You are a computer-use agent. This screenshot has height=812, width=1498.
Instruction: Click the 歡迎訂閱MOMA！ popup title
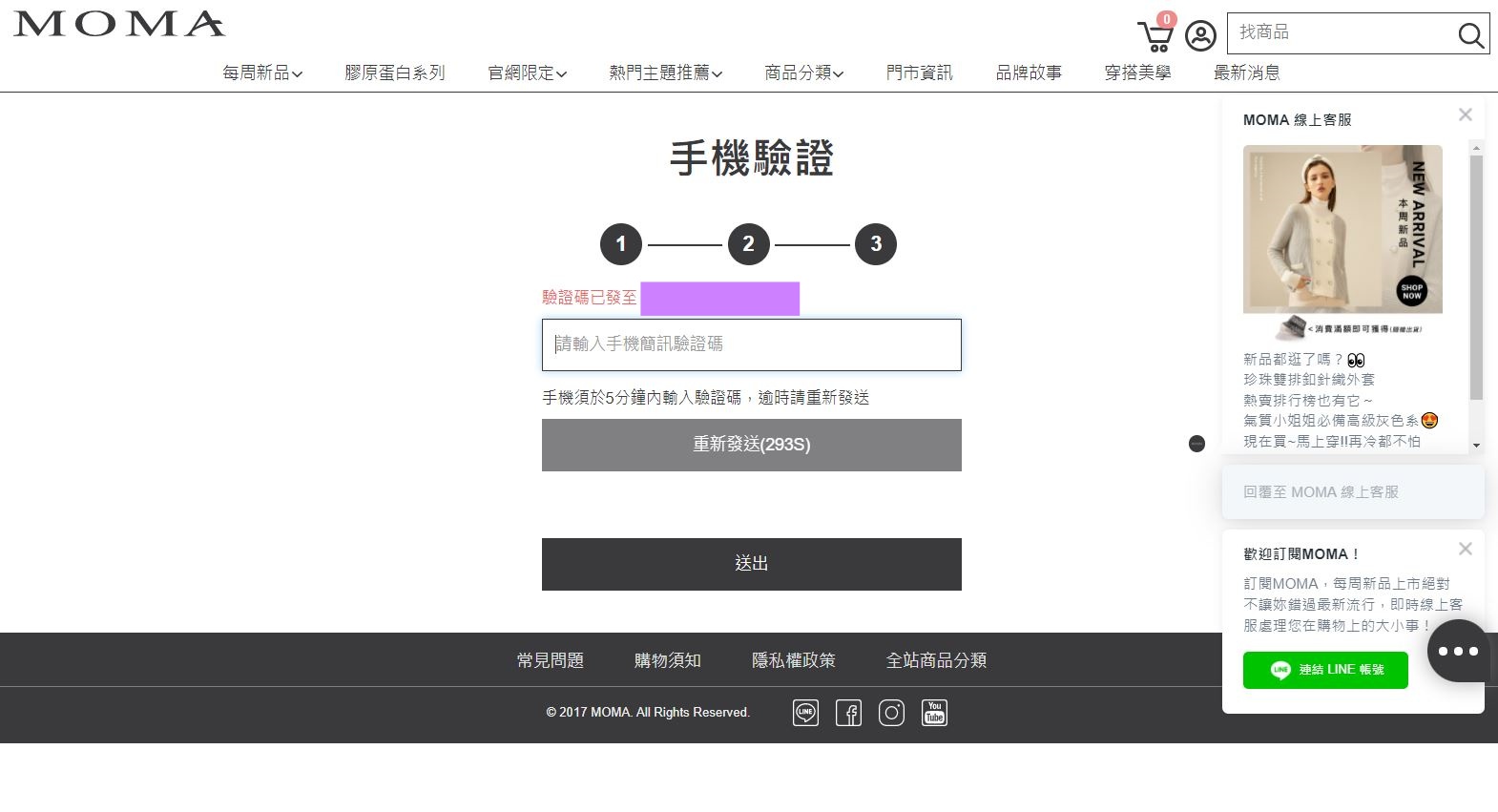pyautogui.click(x=1301, y=554)
